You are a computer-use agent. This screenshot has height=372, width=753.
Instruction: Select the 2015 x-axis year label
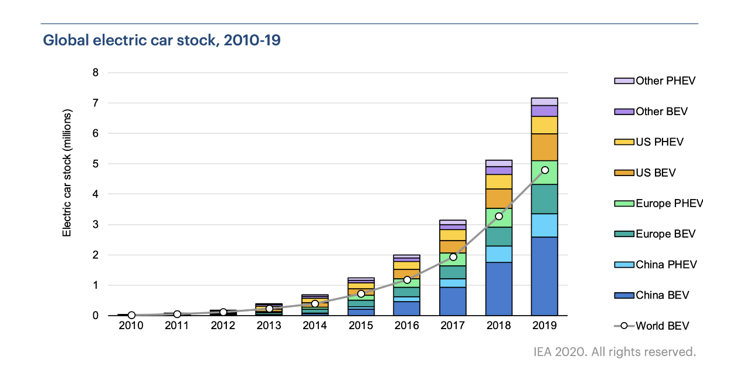click(361, 326)
